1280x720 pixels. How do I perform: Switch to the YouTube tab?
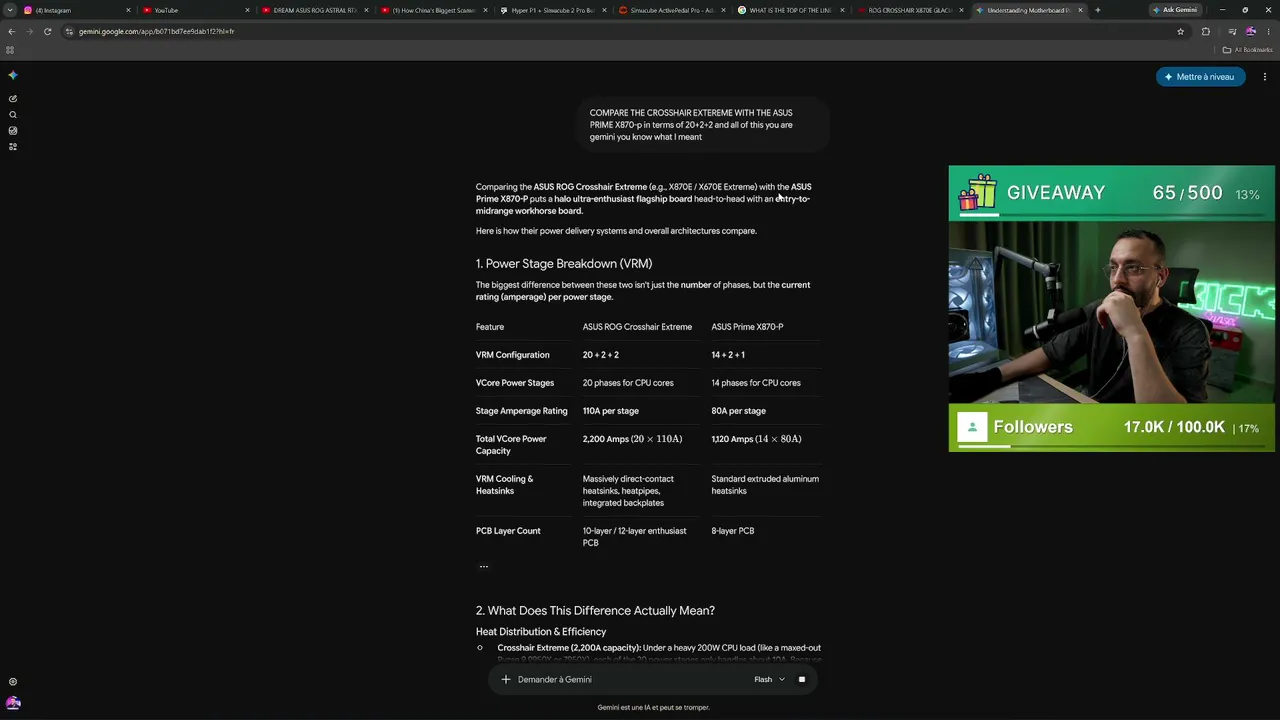(x=195, y=10)
